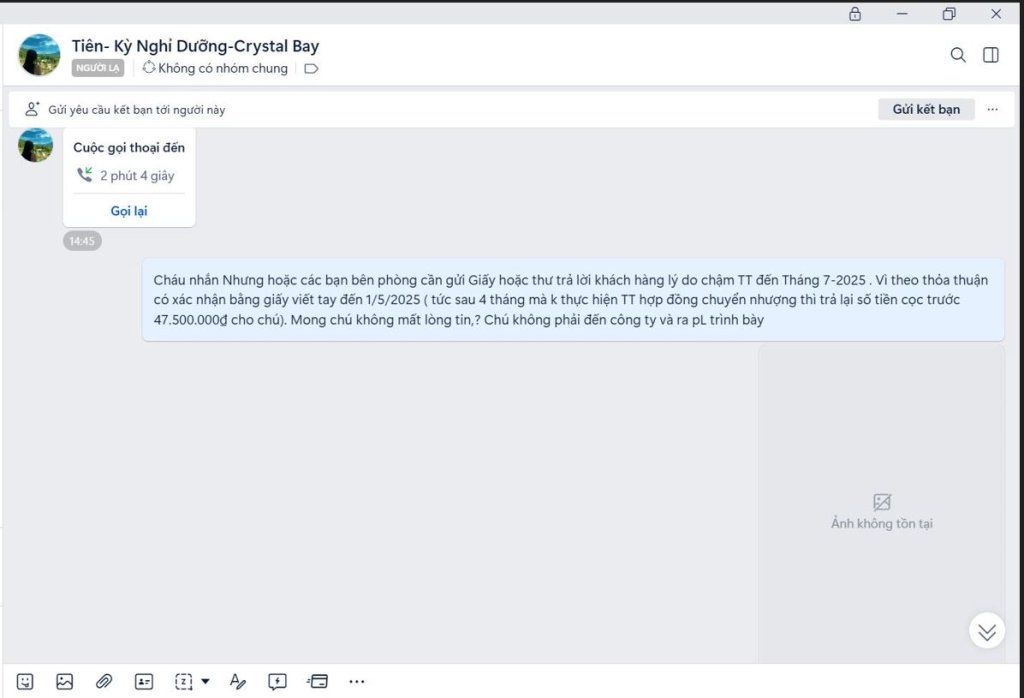Screen dimensions: 1024x698
Task: Send a contact card
Action: click(x=144, y=682)
